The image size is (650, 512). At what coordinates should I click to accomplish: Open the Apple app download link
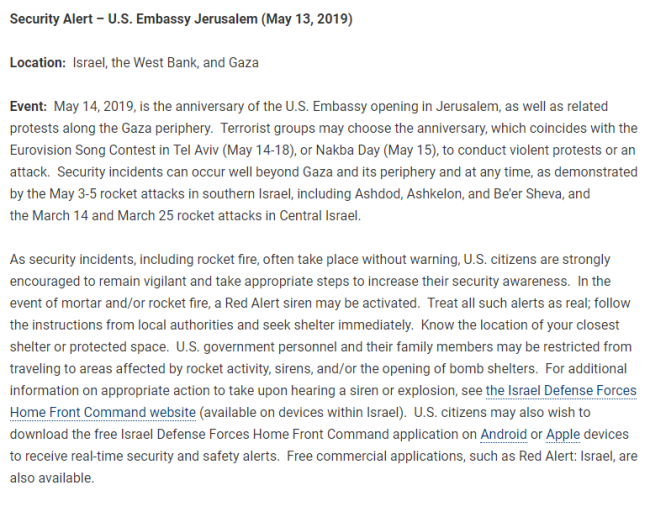coord(563,434)
